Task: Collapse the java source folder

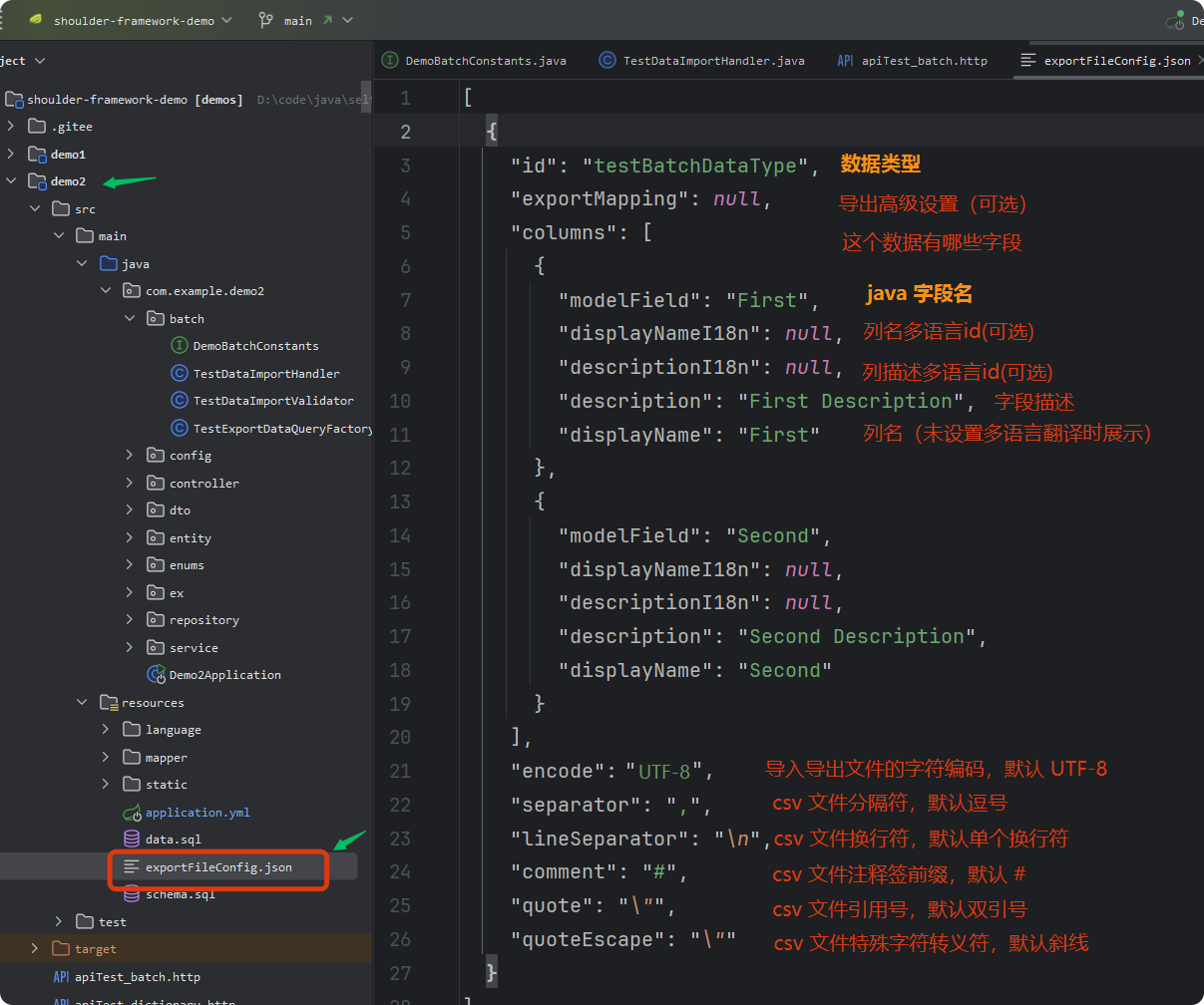Action: [83, 264]
